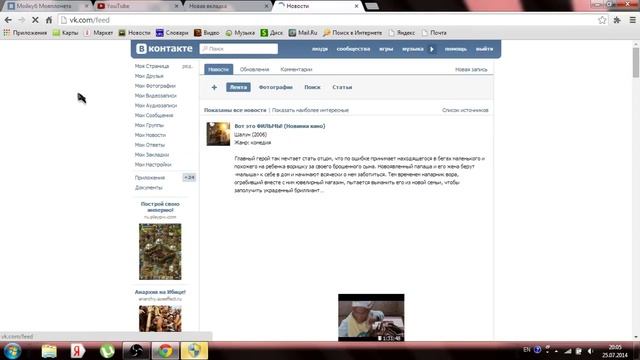Screen dimensions: 640x360
Task: Click ред. next to Моя Страница
Action: 187,66
